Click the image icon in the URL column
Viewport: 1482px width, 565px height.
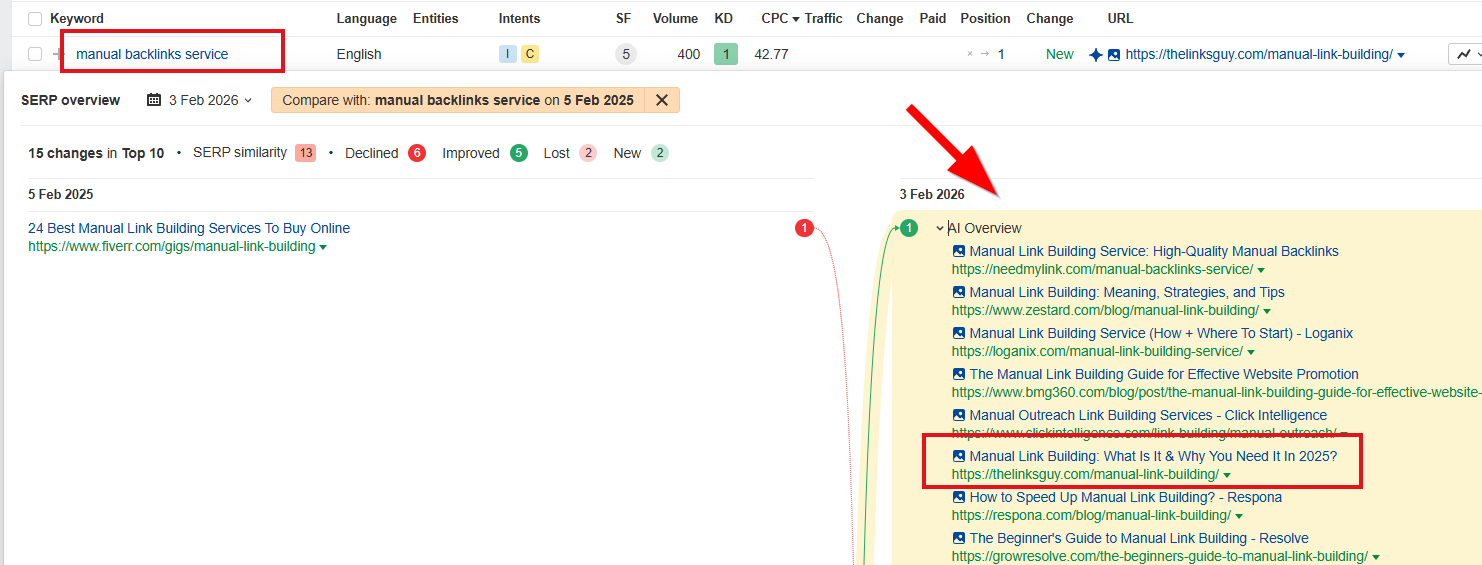tap(1114, 55)
